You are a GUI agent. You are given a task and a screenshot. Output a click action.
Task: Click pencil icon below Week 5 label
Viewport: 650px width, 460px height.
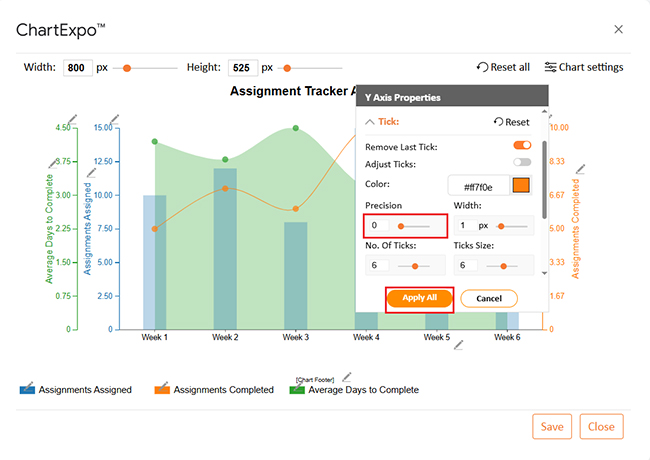[x=459, y=345]
